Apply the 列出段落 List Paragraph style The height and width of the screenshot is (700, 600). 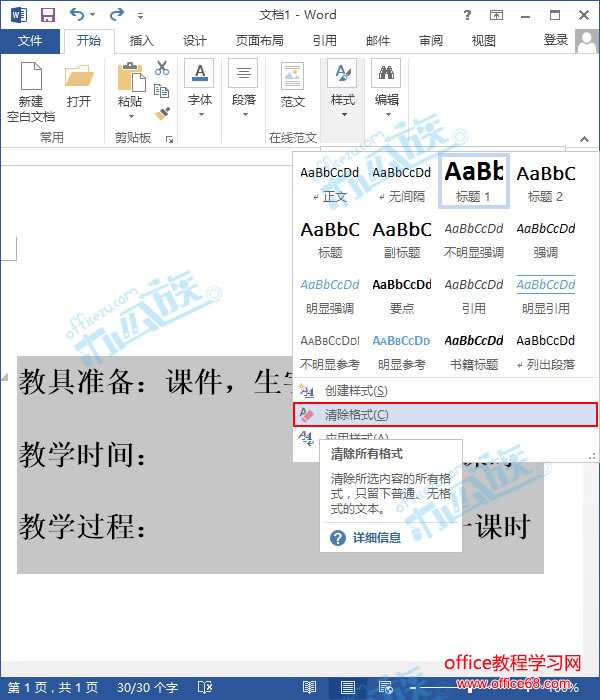click(x=546, y=352)
